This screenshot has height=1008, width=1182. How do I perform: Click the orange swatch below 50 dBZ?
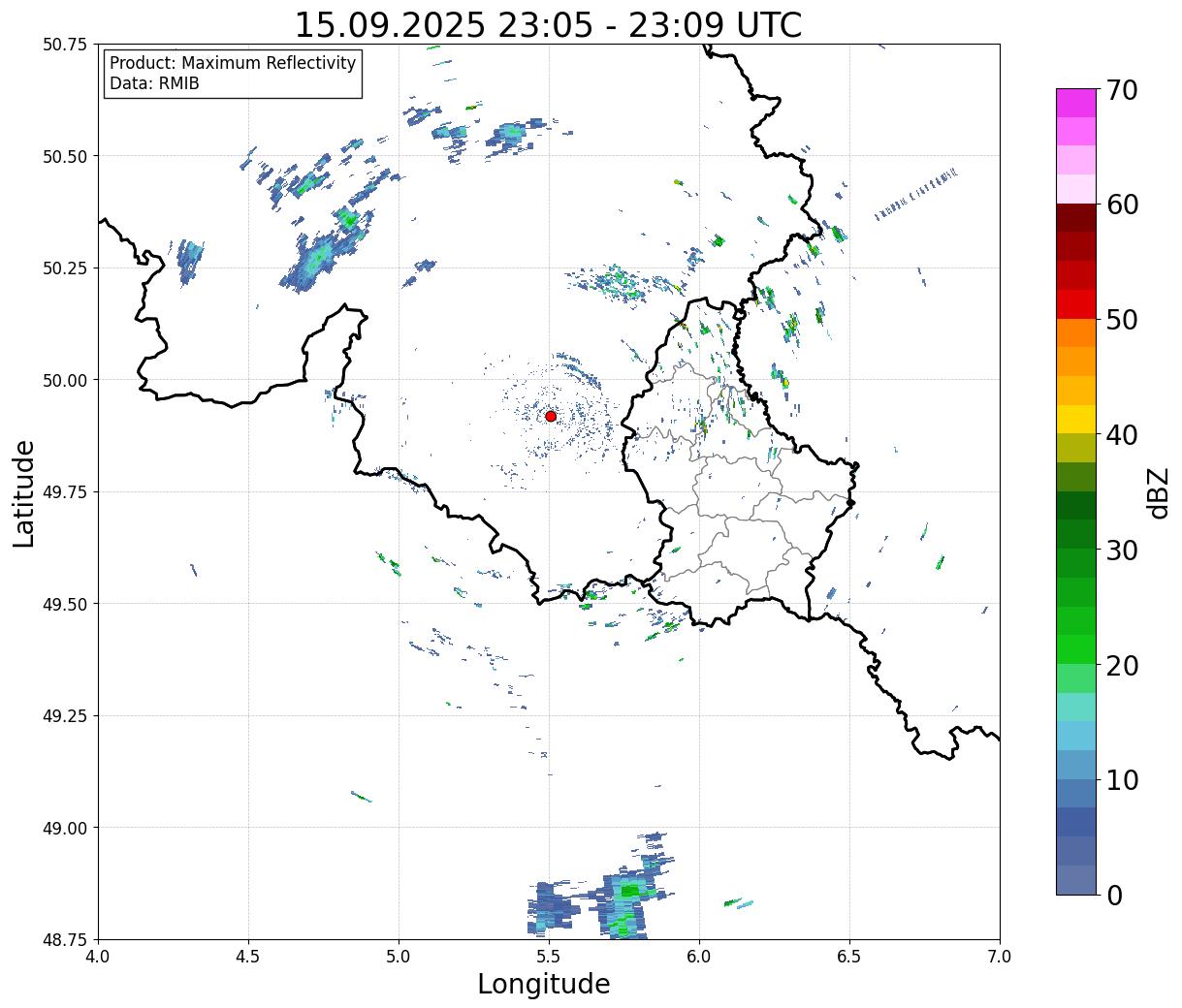(x=1076, y=332)
